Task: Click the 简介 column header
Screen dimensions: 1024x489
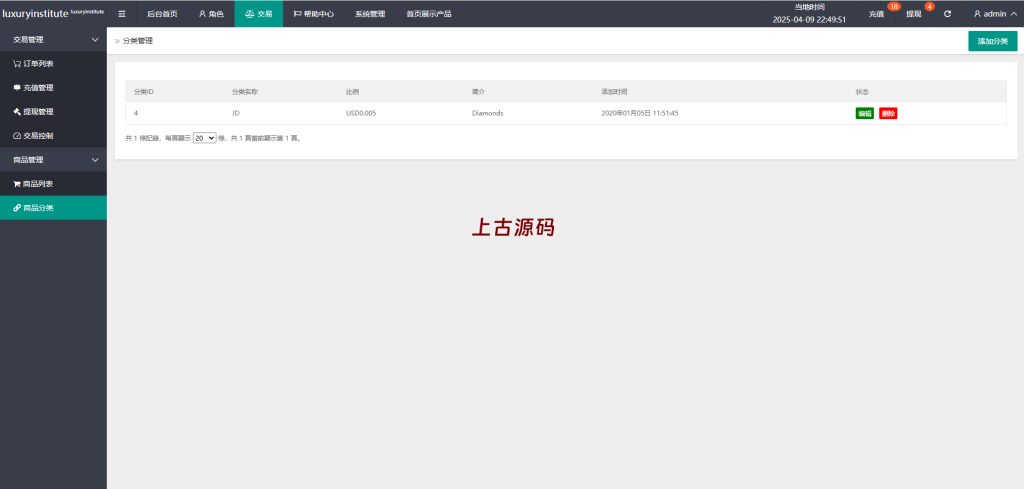Action: 479,91
